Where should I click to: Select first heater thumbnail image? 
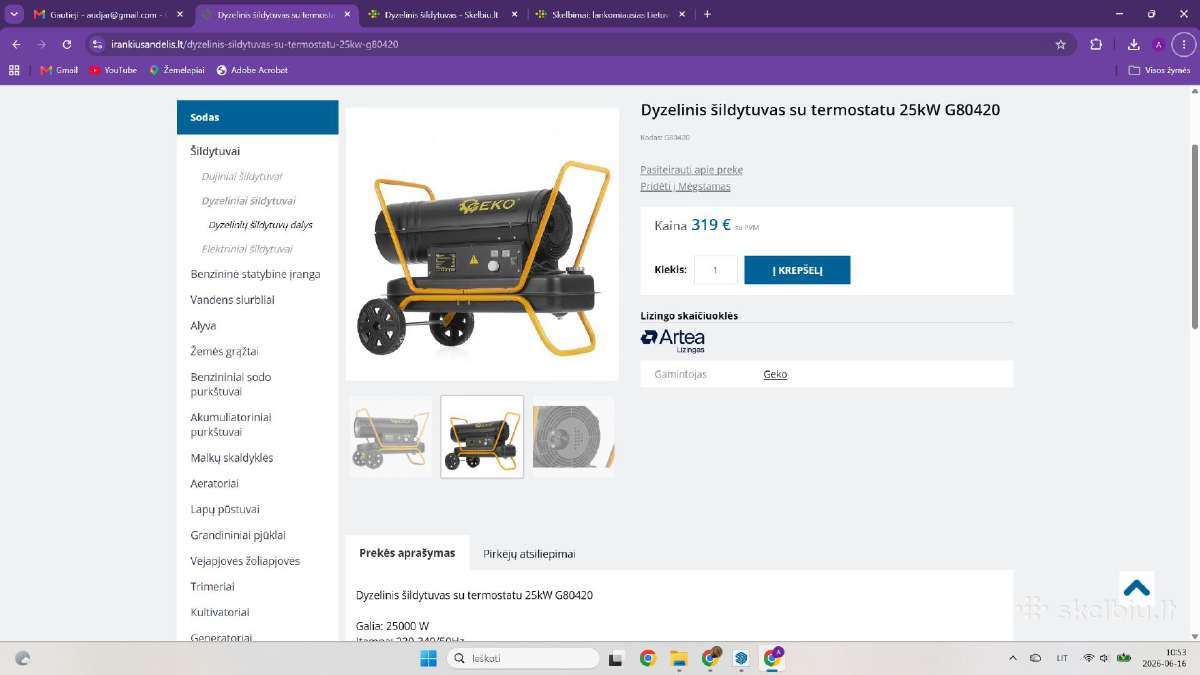coord(390,436)
